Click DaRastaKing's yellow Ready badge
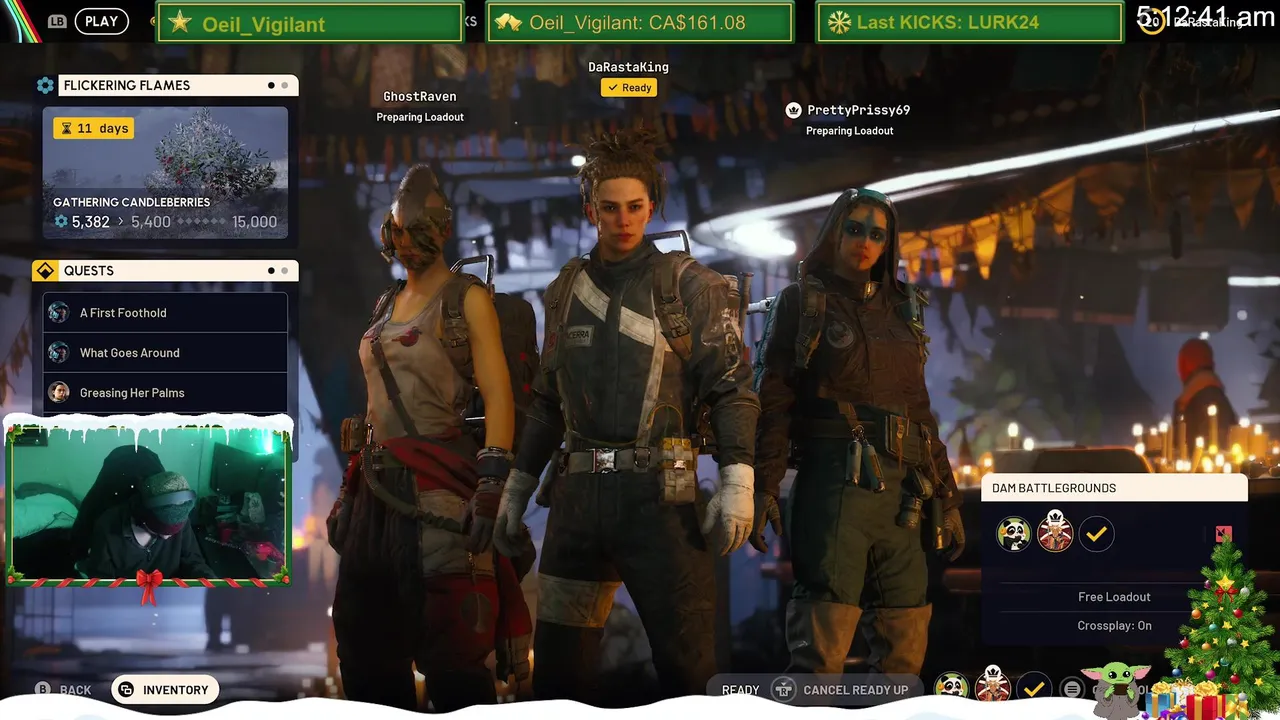Image resolution: width=1280 pixels, height=720 pixels. pyautogui.click(x=629, y=88)
